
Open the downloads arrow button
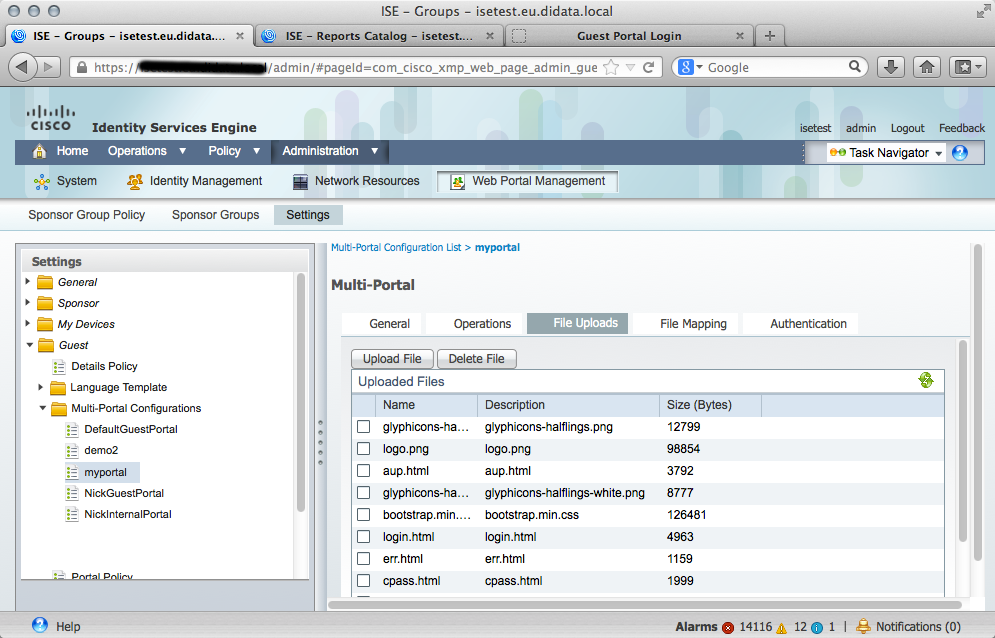tap(891, 67)
